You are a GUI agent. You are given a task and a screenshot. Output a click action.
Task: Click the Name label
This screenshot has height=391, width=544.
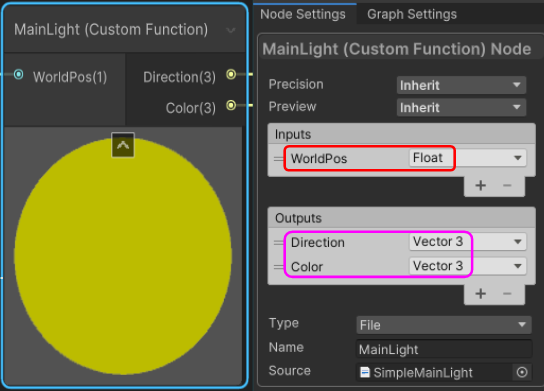286,347
